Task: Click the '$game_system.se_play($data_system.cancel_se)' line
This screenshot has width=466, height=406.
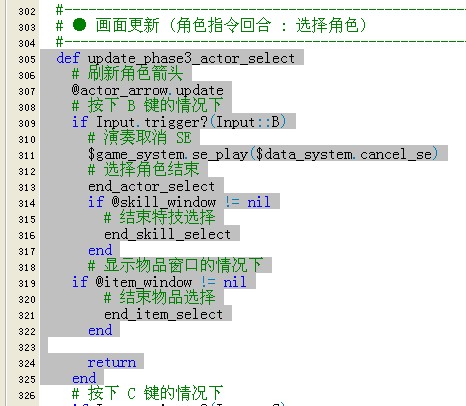Action: click(263, 154)
